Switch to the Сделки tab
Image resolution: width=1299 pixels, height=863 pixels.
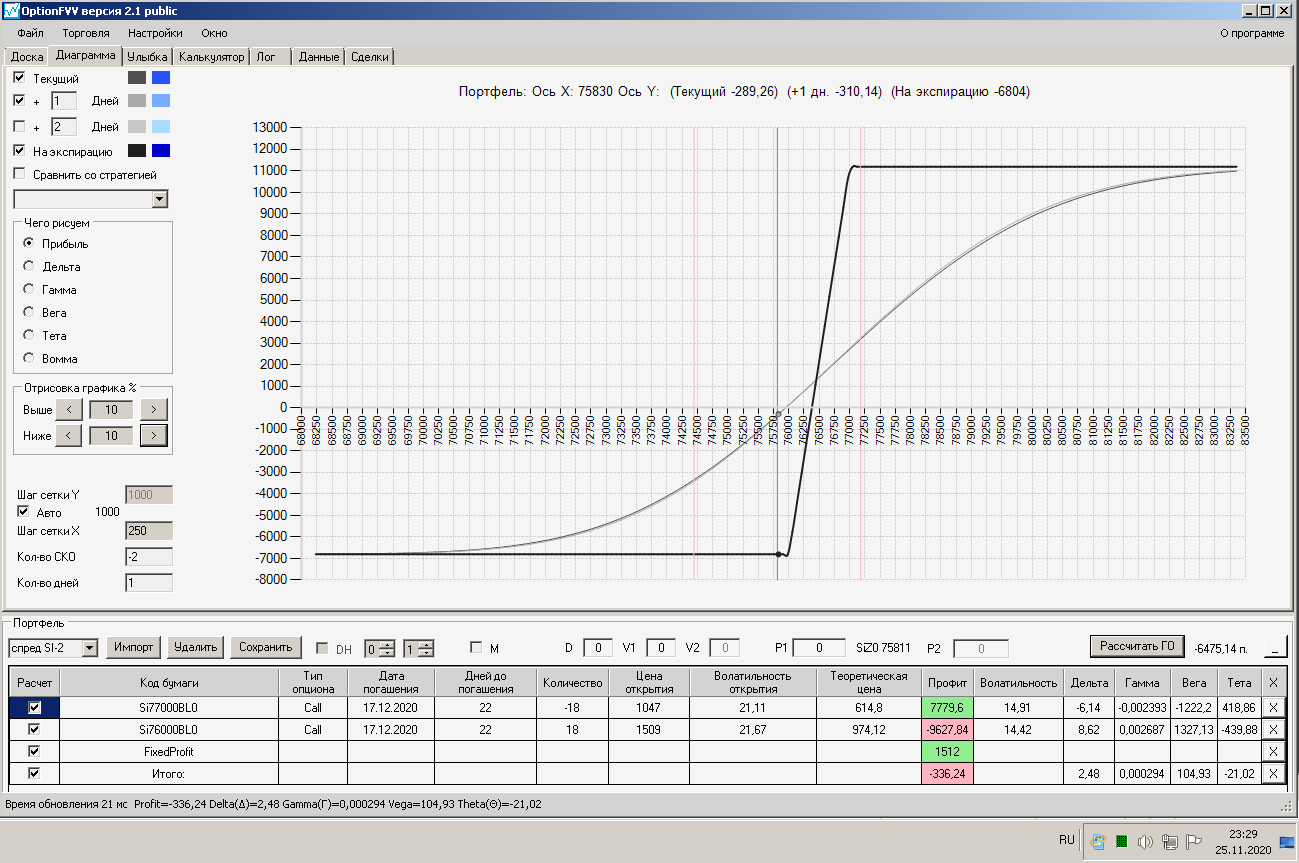click(370, 57)
